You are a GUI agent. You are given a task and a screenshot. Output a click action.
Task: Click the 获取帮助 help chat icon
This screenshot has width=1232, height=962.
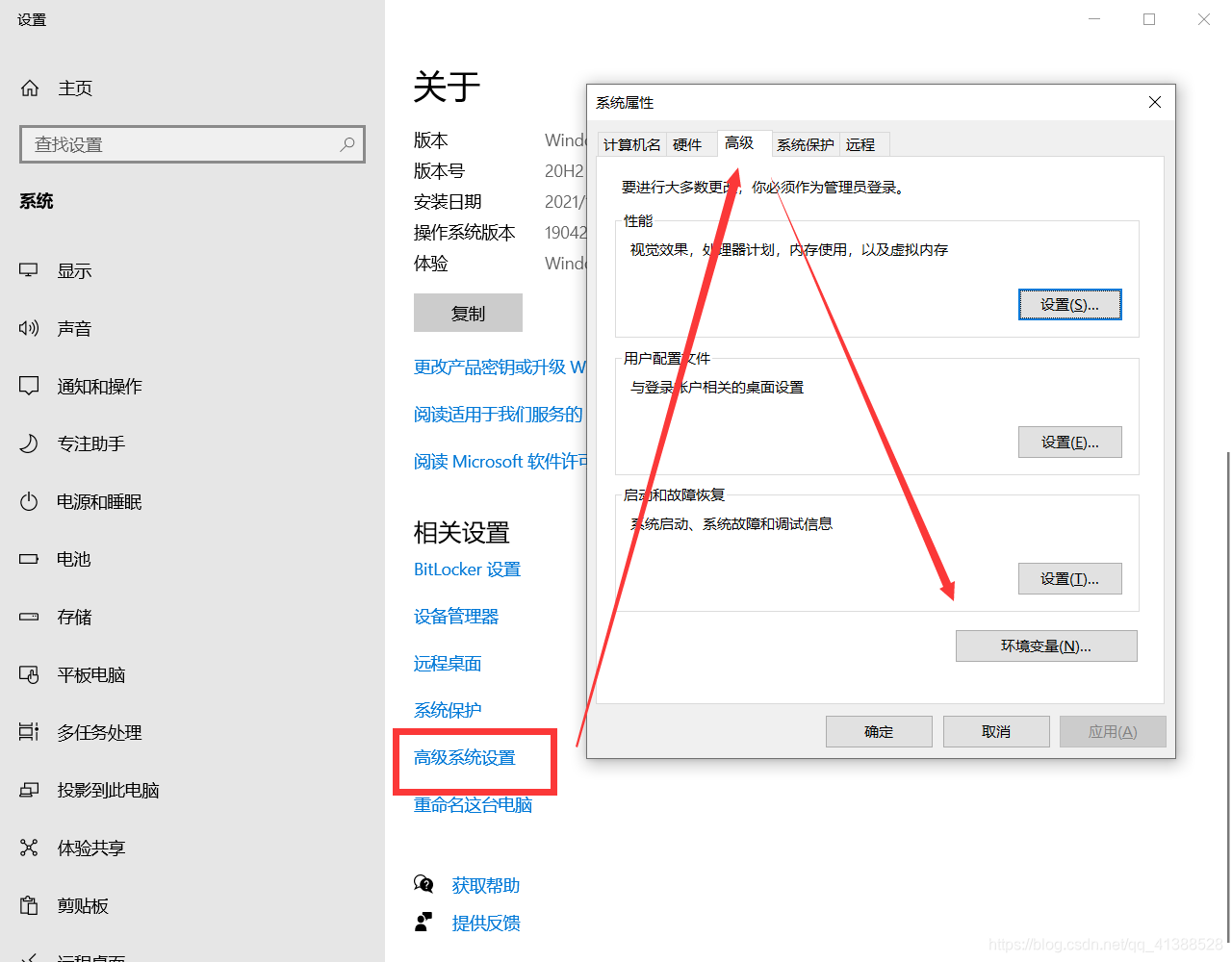423,884
